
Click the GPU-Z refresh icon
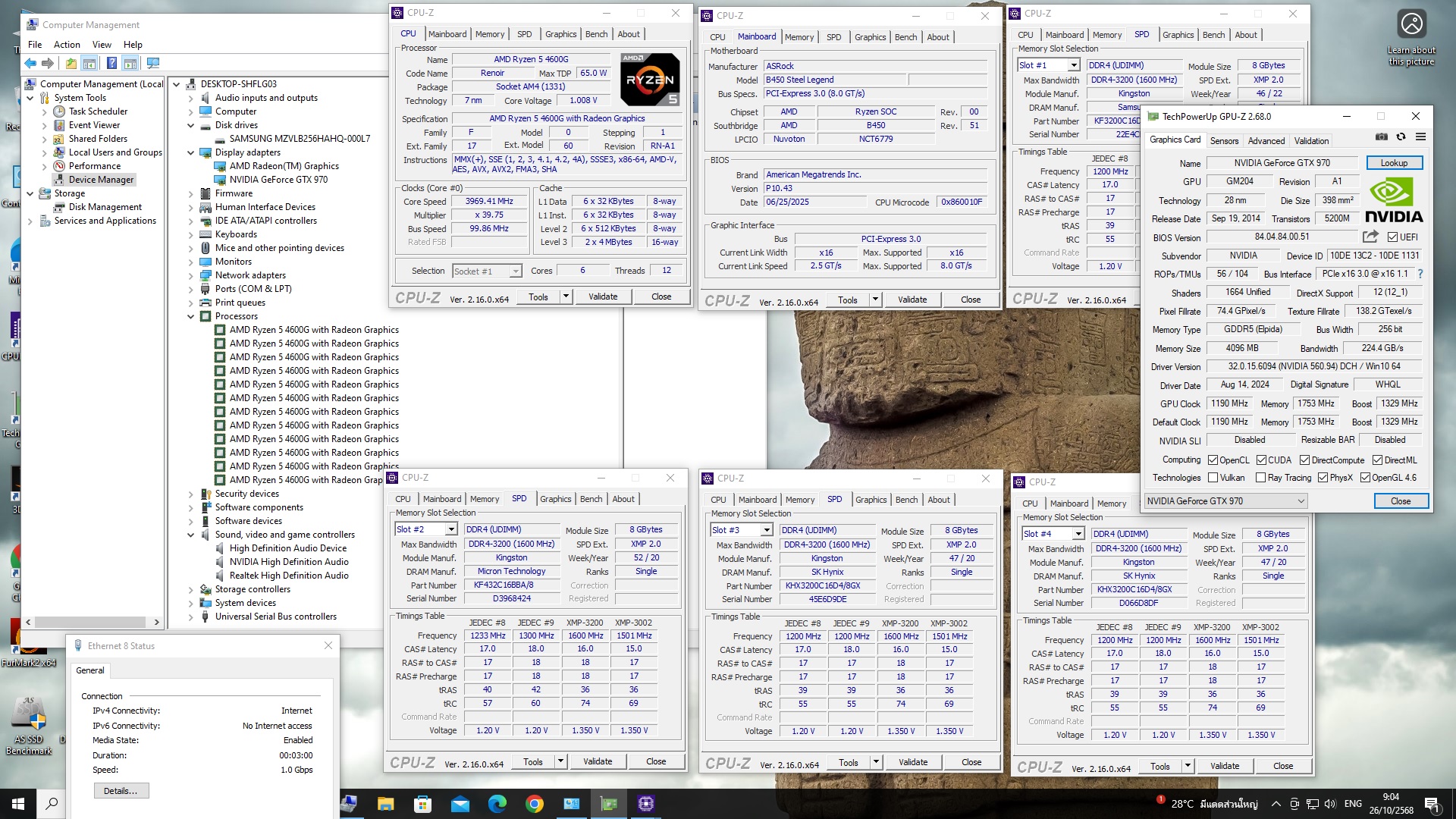tap(1401, 136)
